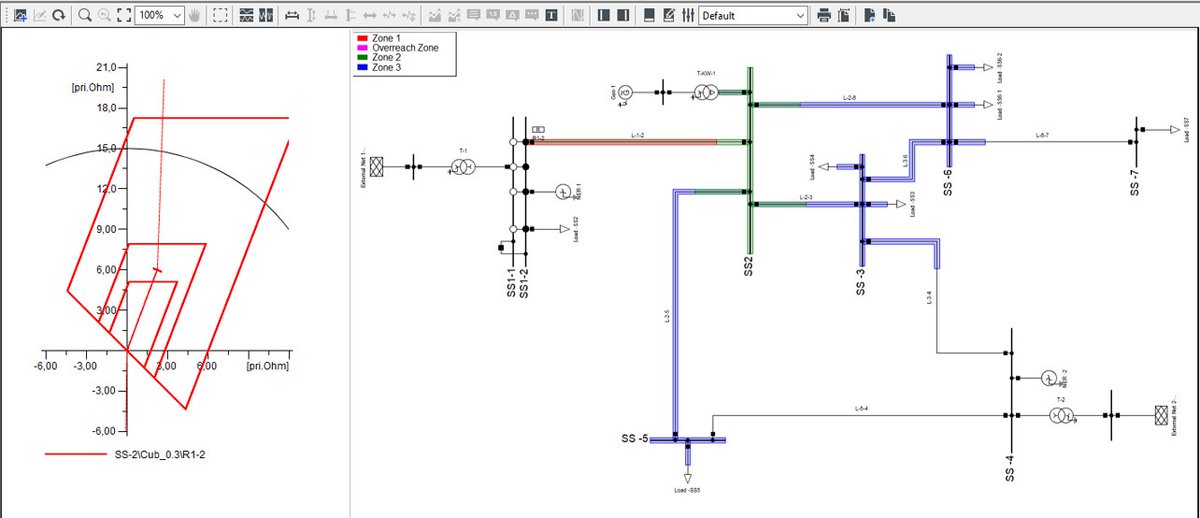Click the edit page pencil icon
This screenshot has height=518, width=1200.
point(668,15)
